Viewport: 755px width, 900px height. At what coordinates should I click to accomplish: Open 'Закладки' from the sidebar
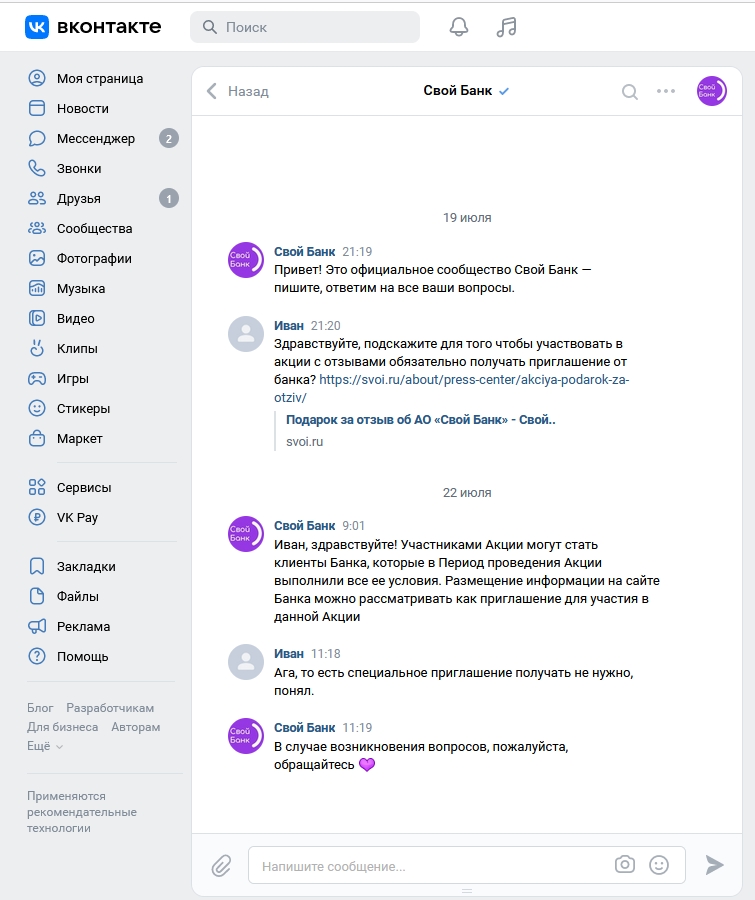click(x=86, y=566)
